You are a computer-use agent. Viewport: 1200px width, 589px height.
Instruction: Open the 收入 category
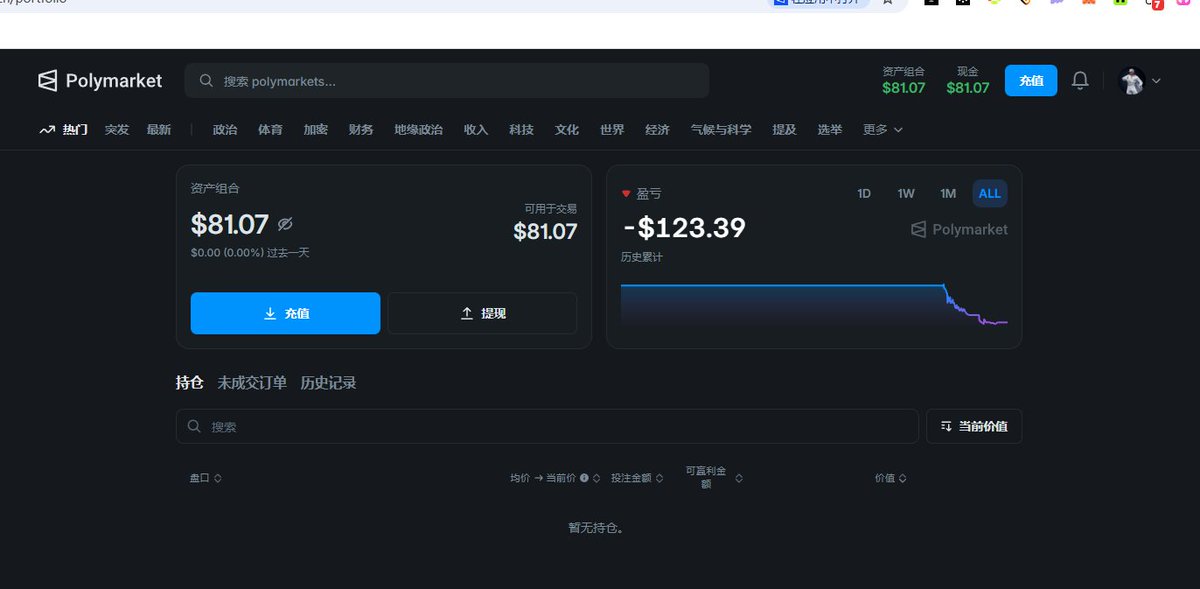pos(476,130)
